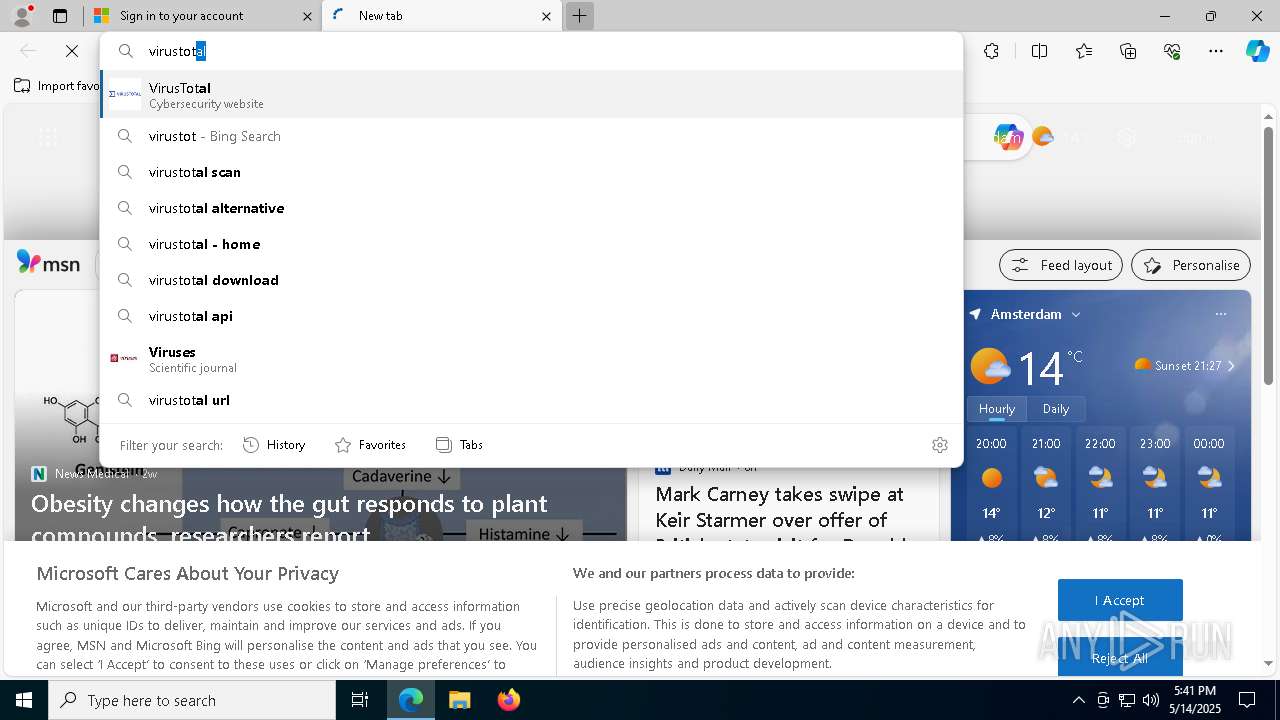Screen dimensions: 1280x720
Task: Open the notifications center icon
Action: tap(1247, 700)
